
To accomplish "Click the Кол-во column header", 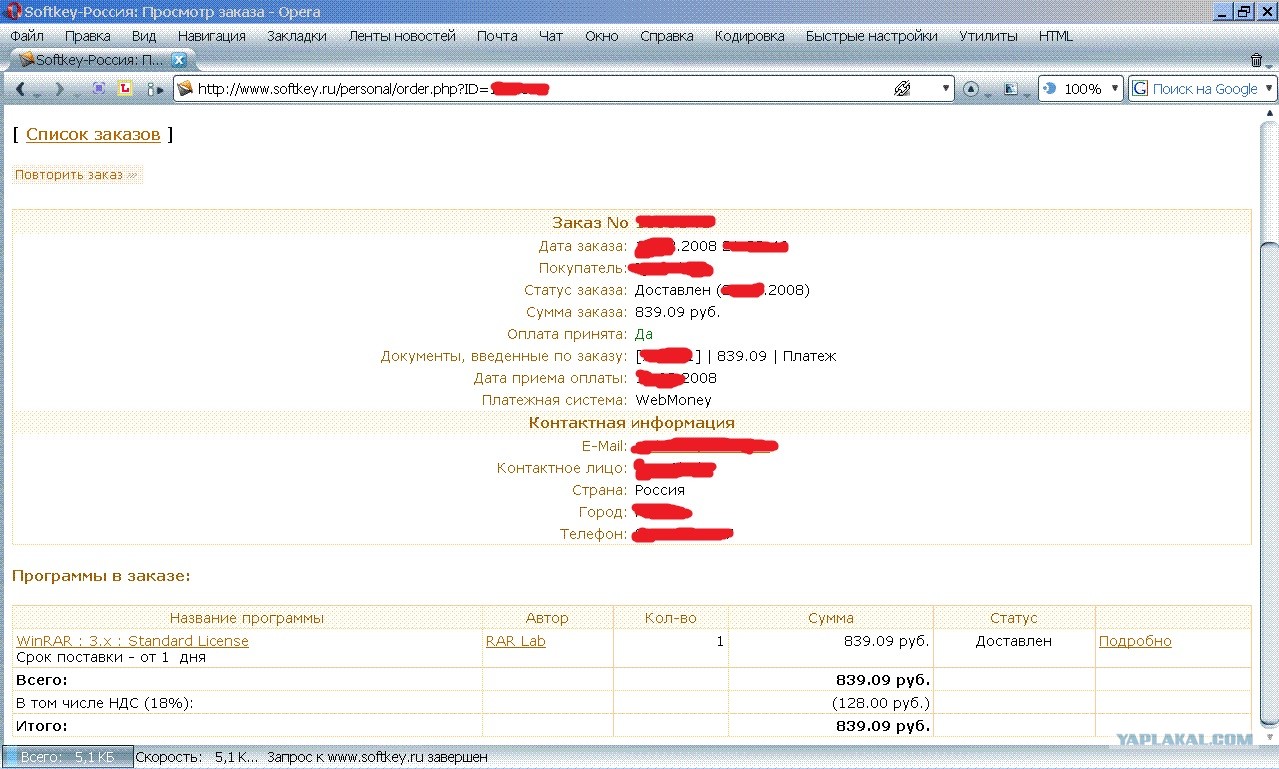I will (x=670, y=618).
